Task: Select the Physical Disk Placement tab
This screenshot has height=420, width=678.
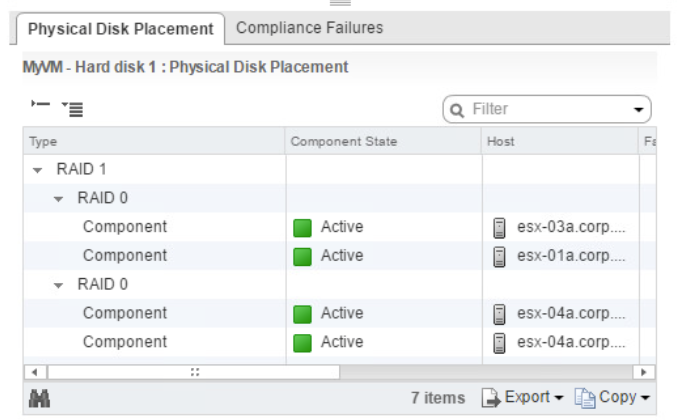Action: tap(120, 29)
